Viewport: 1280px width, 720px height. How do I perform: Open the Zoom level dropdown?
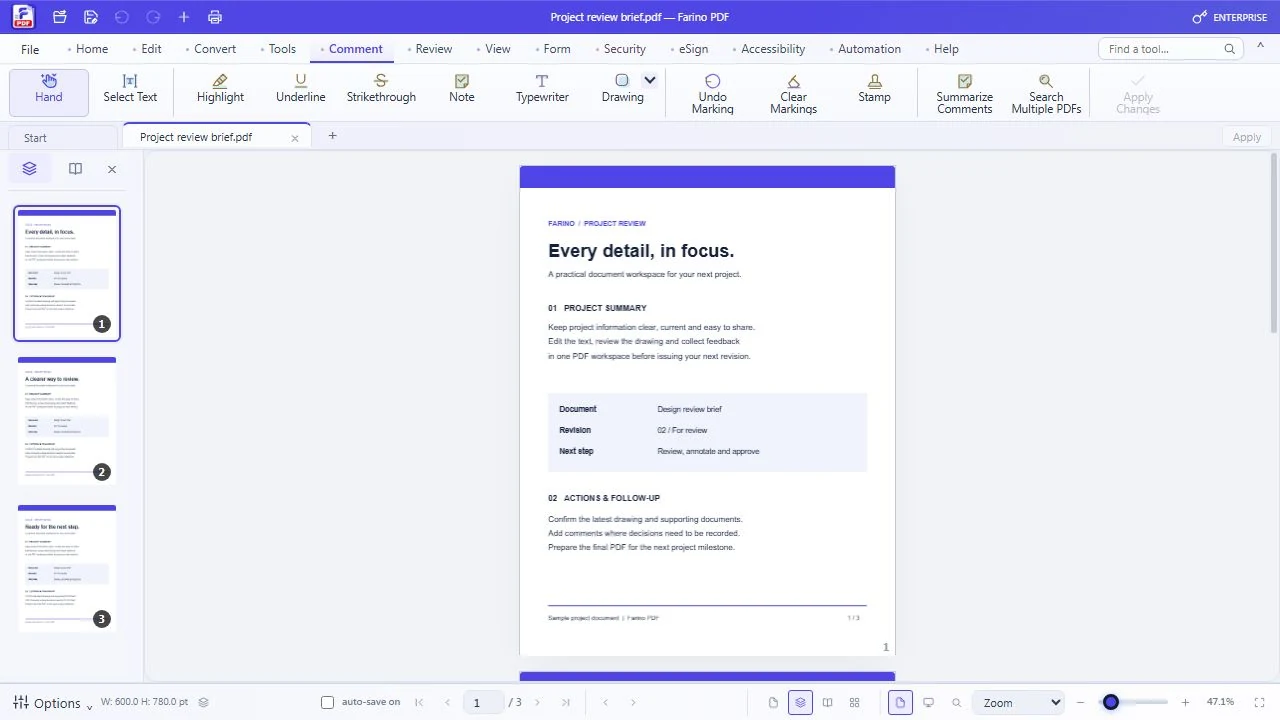click(x=1019, y=703)
